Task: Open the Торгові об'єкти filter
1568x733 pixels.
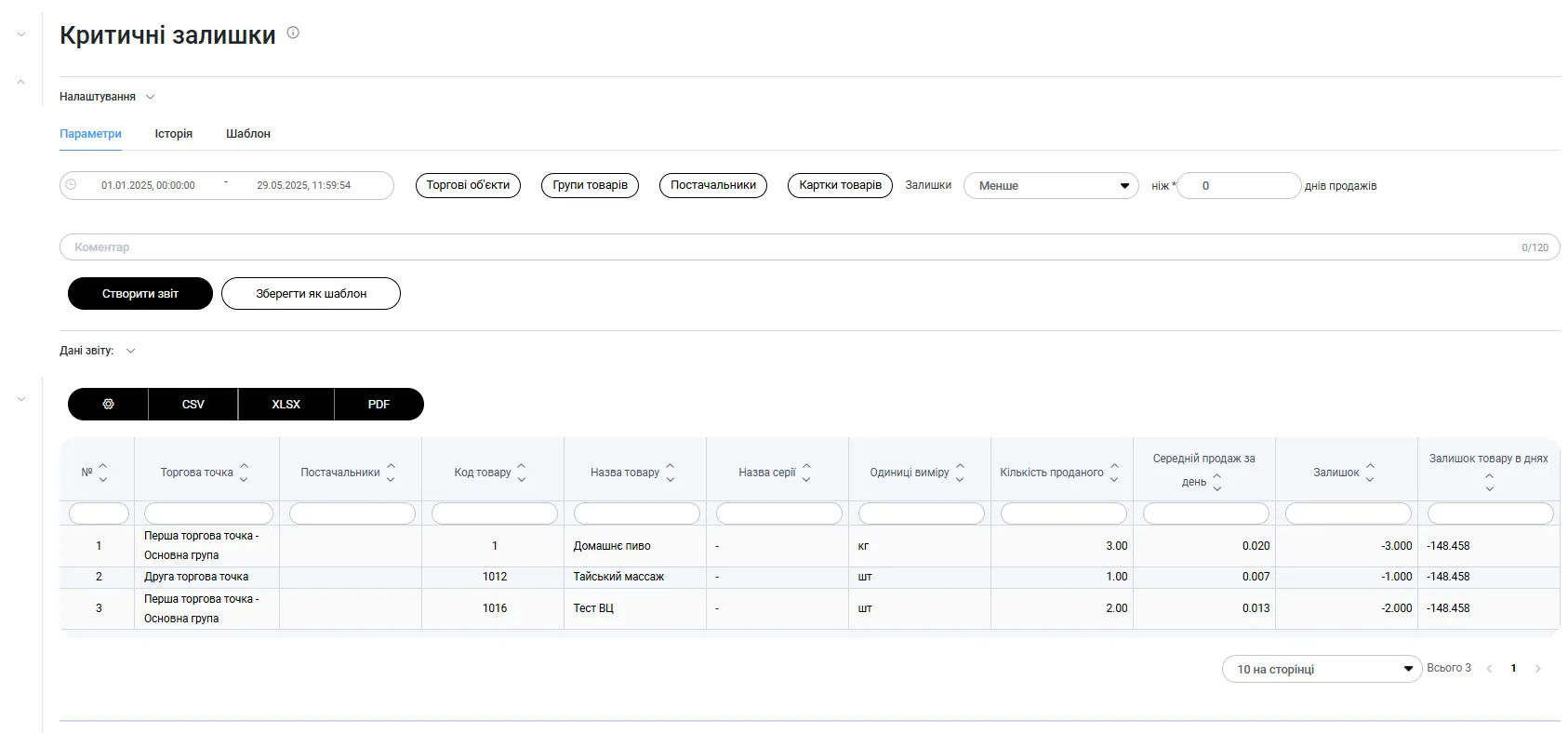Action: tap(468, 185)
